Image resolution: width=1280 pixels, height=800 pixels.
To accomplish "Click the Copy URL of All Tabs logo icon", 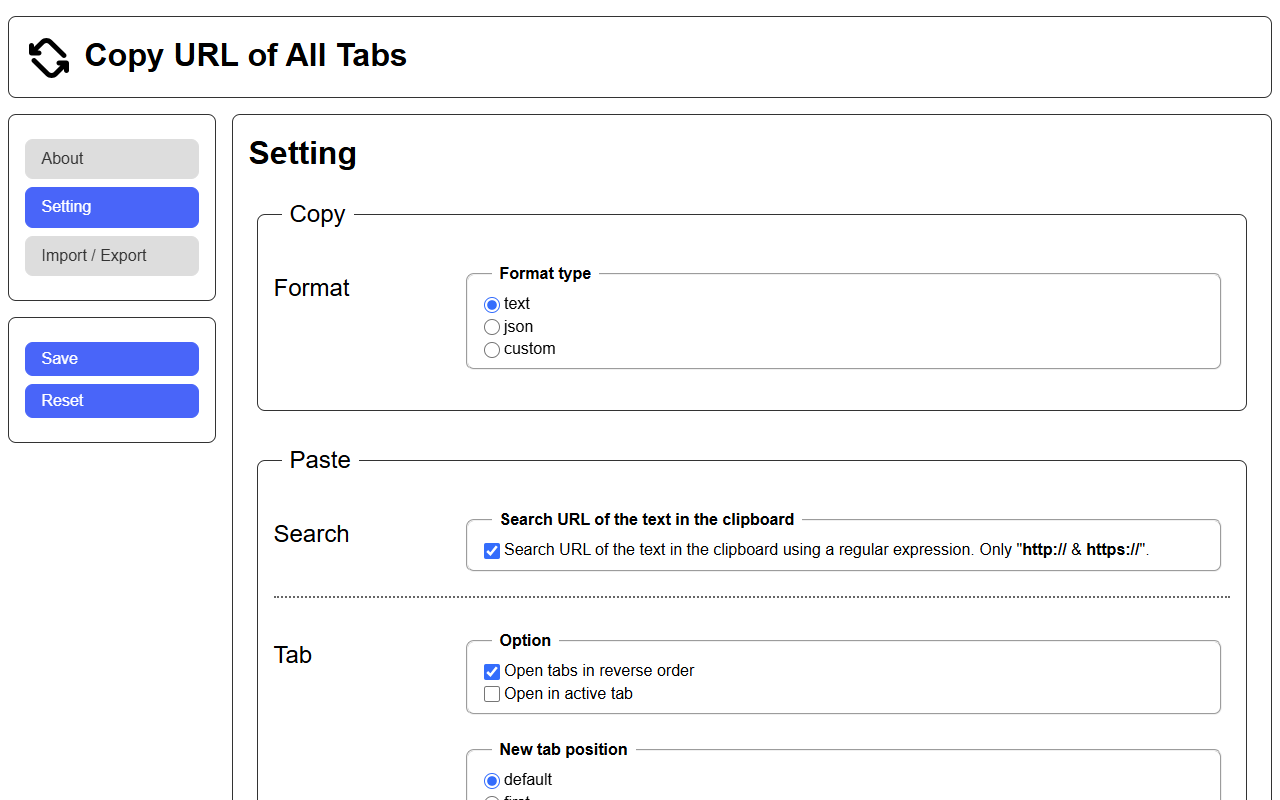I will coord(49,56).
